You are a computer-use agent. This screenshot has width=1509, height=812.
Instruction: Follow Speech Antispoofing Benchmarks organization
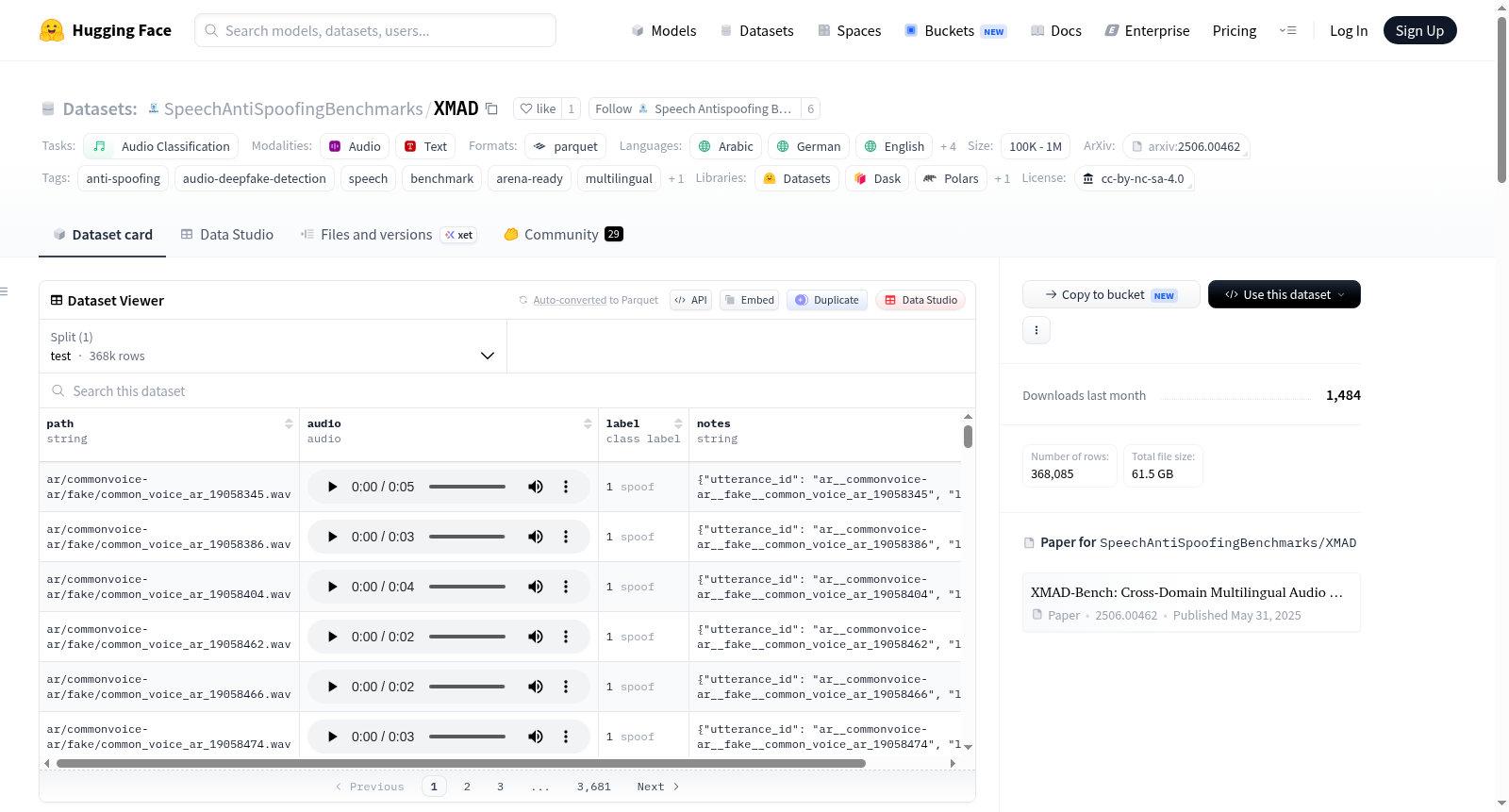click(x=694, y=108)
